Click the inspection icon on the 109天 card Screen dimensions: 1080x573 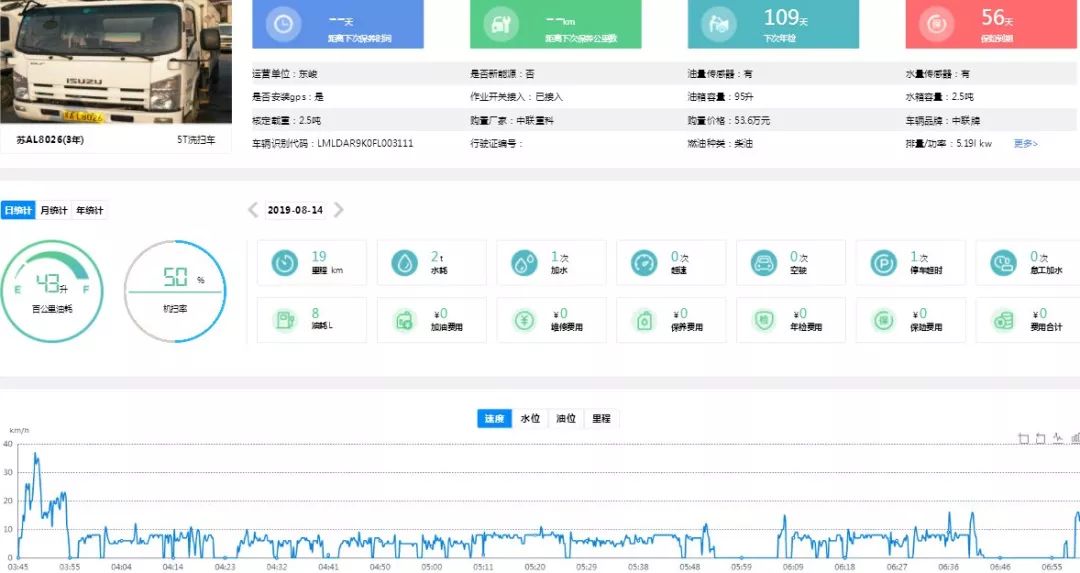[x=718, y=24]
